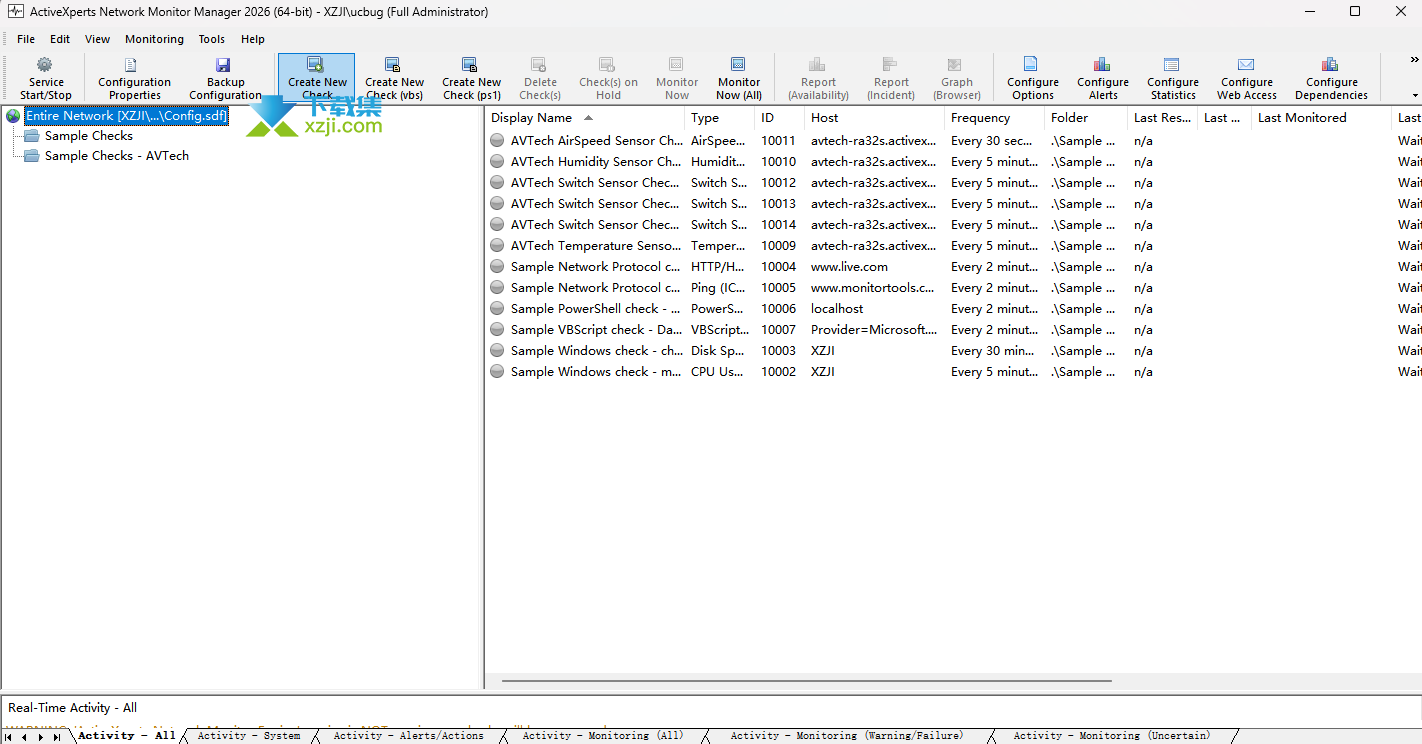The image size is (1422, 744).
Task: Sort by the Last Monitored column header
Action: (x=1321, y=118)
